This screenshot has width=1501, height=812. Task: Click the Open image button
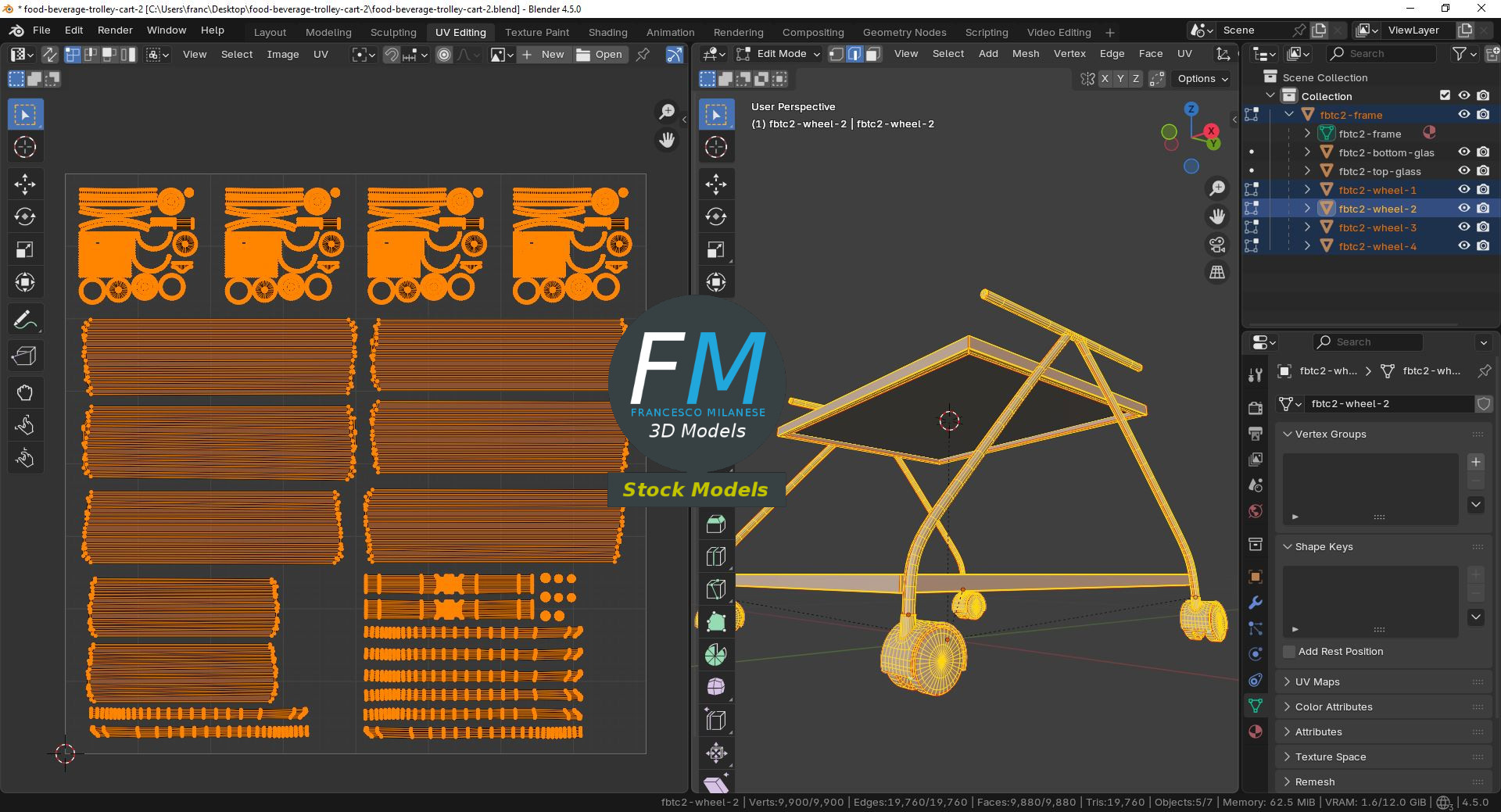pos(600,54)
